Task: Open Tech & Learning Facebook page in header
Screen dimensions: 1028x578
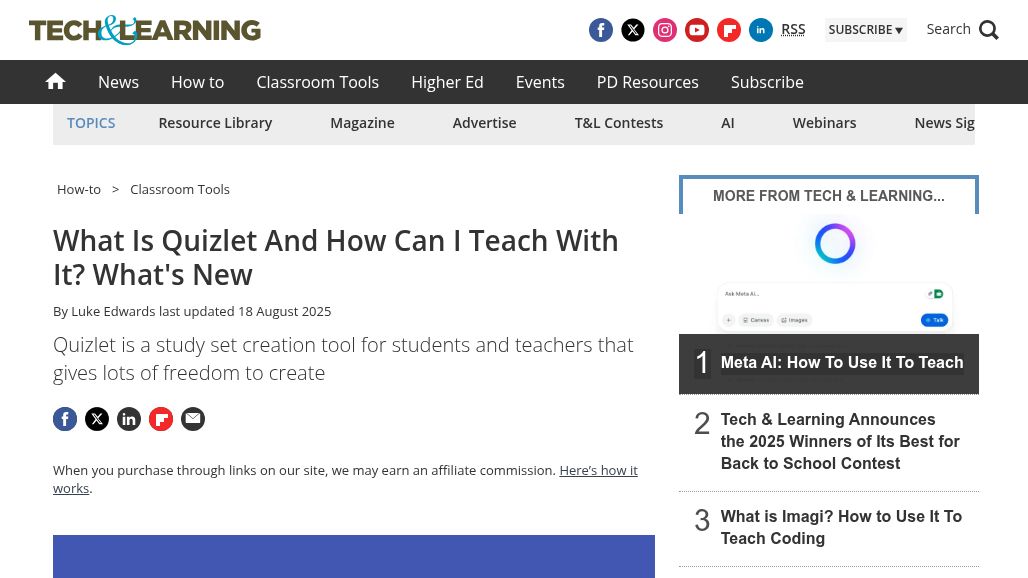Action: (x=601, y=30)
